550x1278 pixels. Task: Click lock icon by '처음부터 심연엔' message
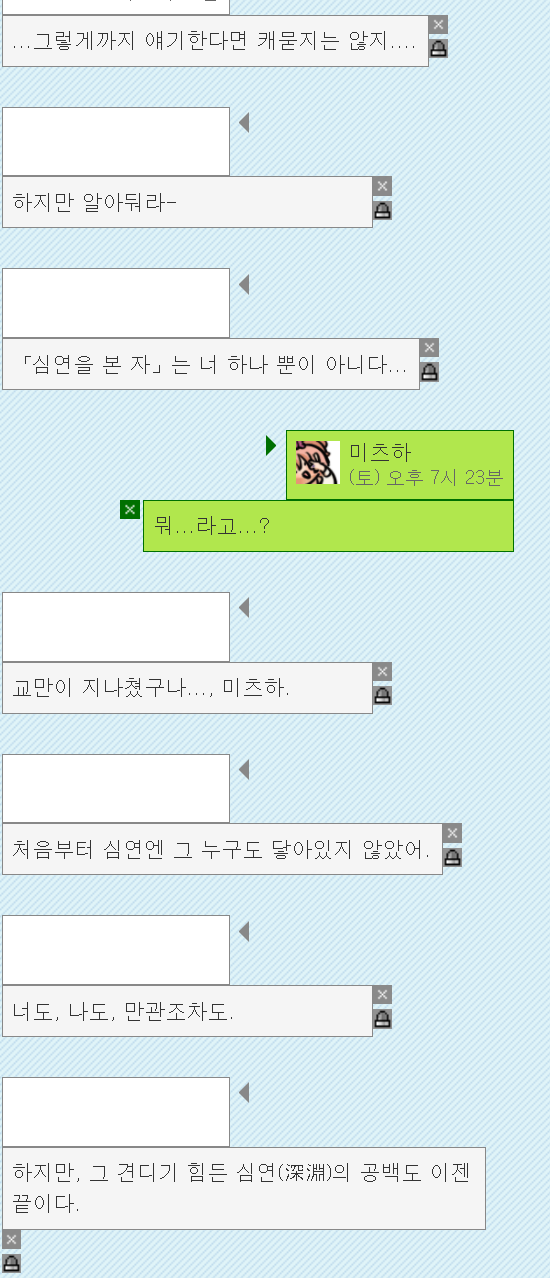[452, 857]
